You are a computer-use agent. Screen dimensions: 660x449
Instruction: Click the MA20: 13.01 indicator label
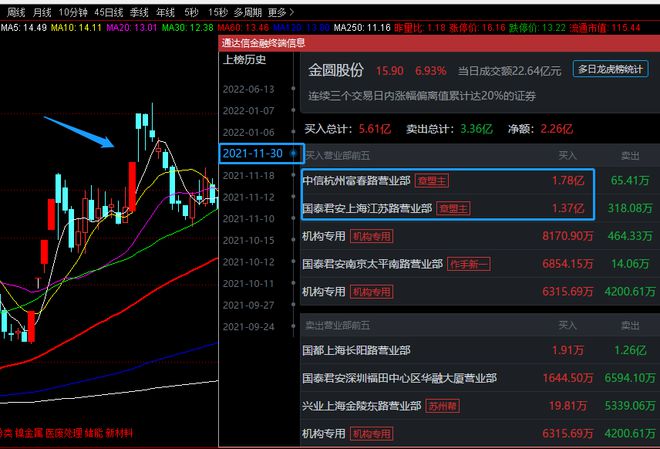click(132, 28)
